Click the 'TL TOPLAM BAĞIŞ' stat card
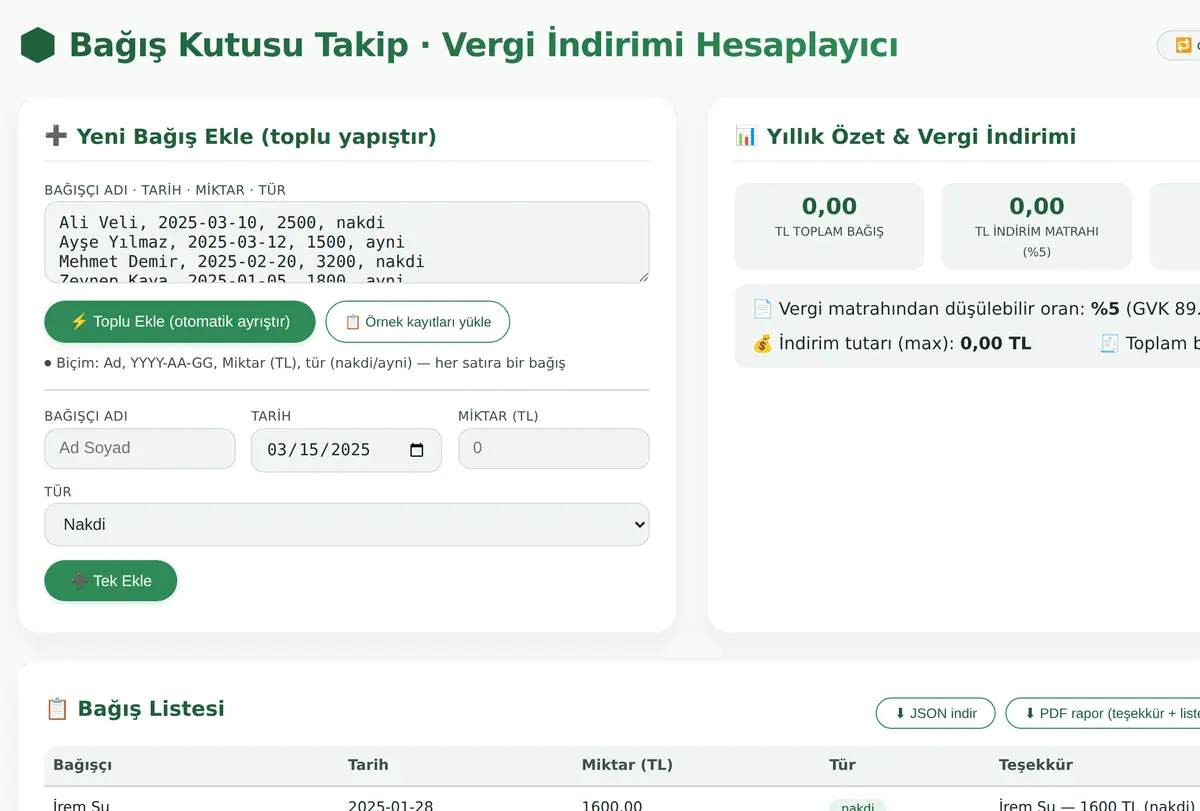1200x811 pixels. [x=829, y=226]
